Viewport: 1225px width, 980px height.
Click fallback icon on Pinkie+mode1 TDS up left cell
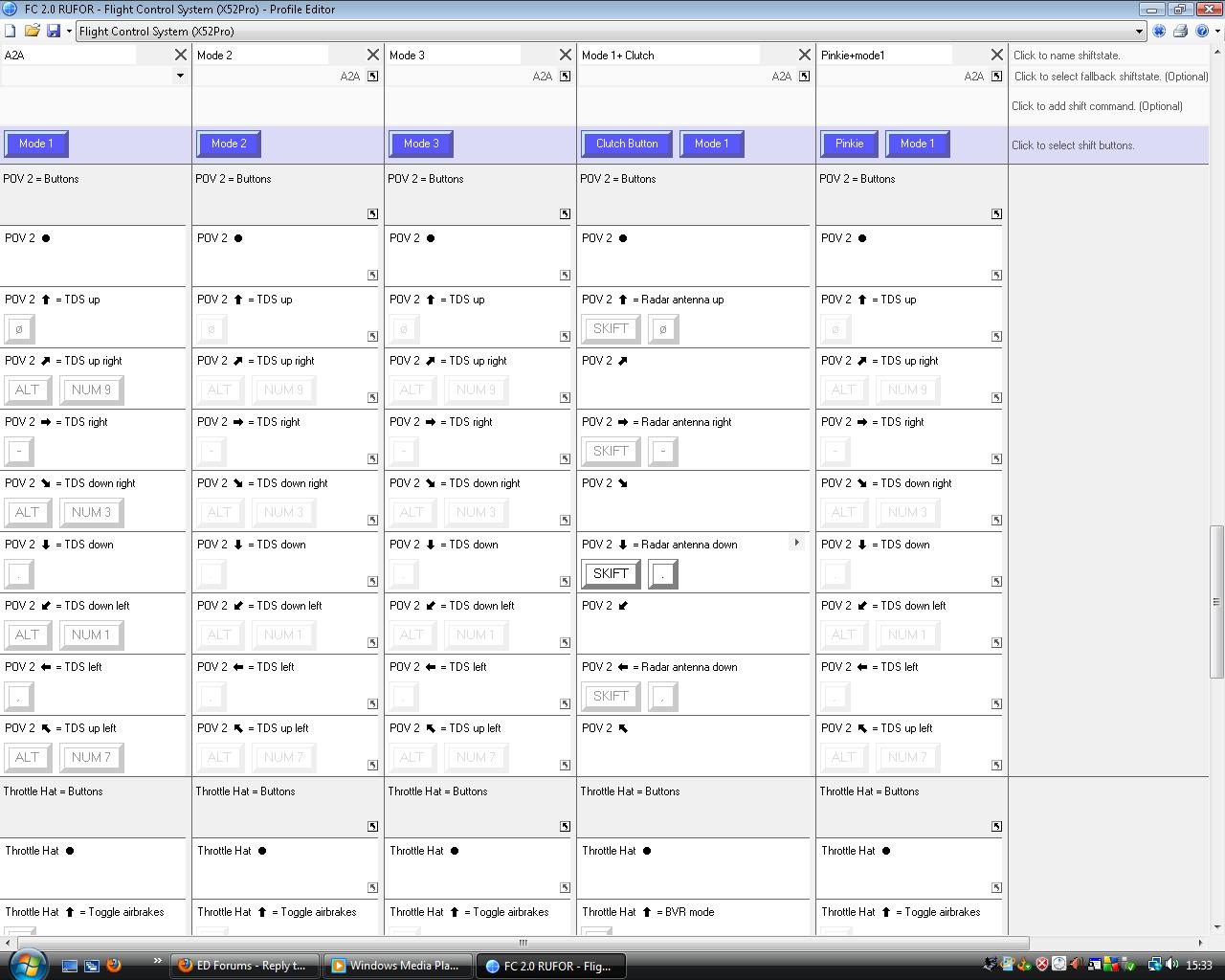[996, 765]
